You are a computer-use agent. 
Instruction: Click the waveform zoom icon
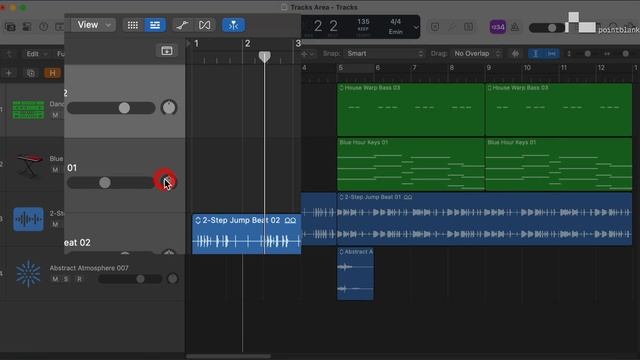[516, 53]
